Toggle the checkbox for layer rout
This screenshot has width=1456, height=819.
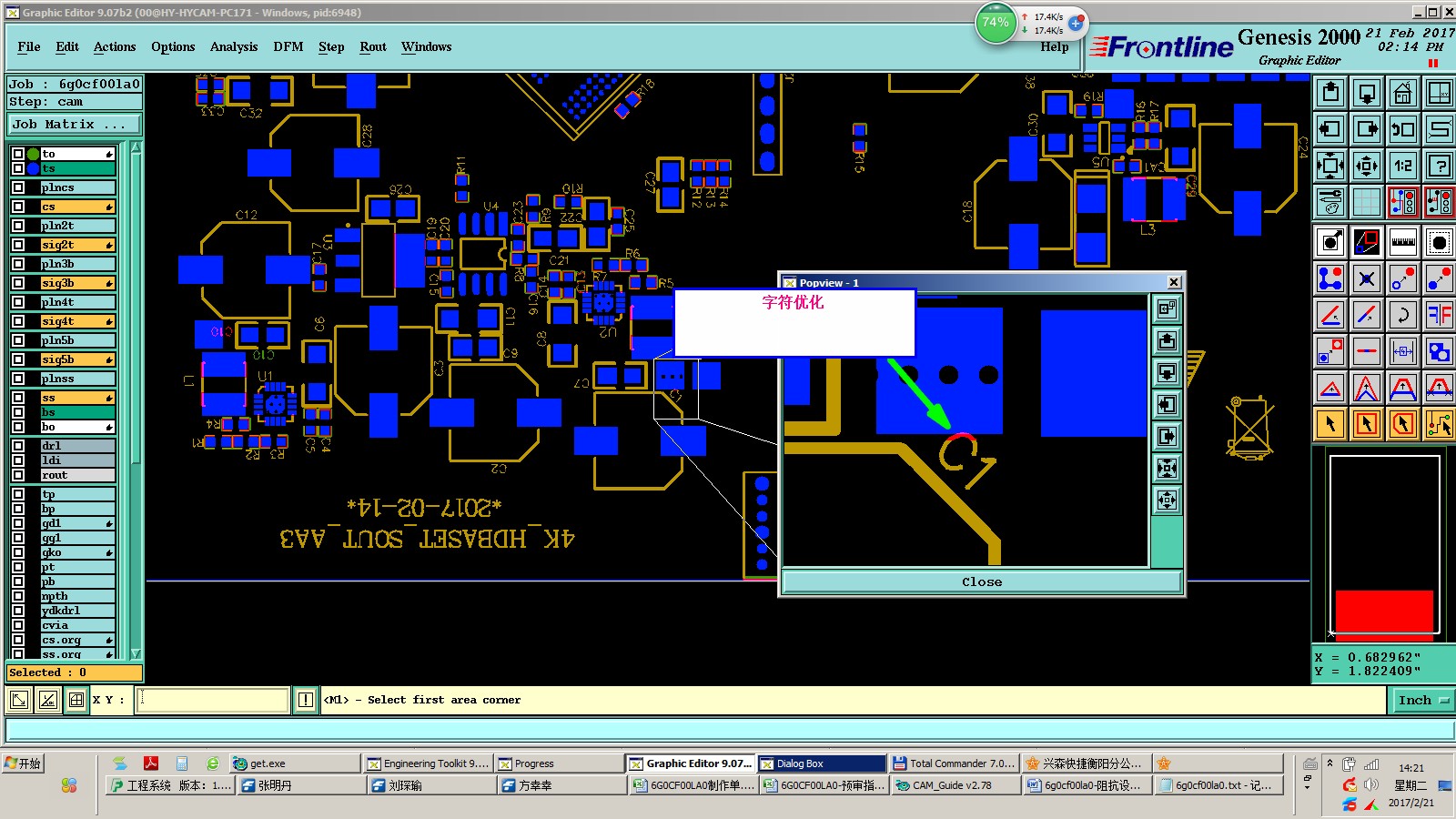(18, 475)
